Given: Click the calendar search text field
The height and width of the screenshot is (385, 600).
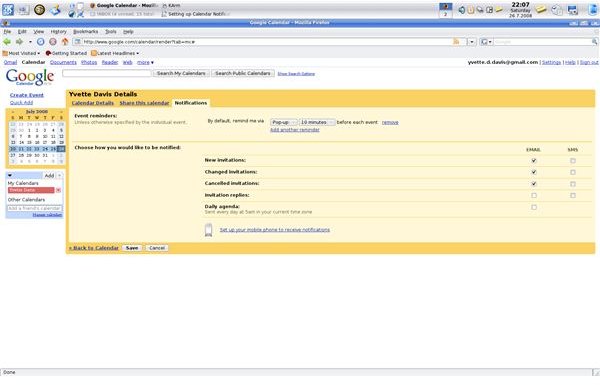Looking at the screenshot, I should click(107, 73).
